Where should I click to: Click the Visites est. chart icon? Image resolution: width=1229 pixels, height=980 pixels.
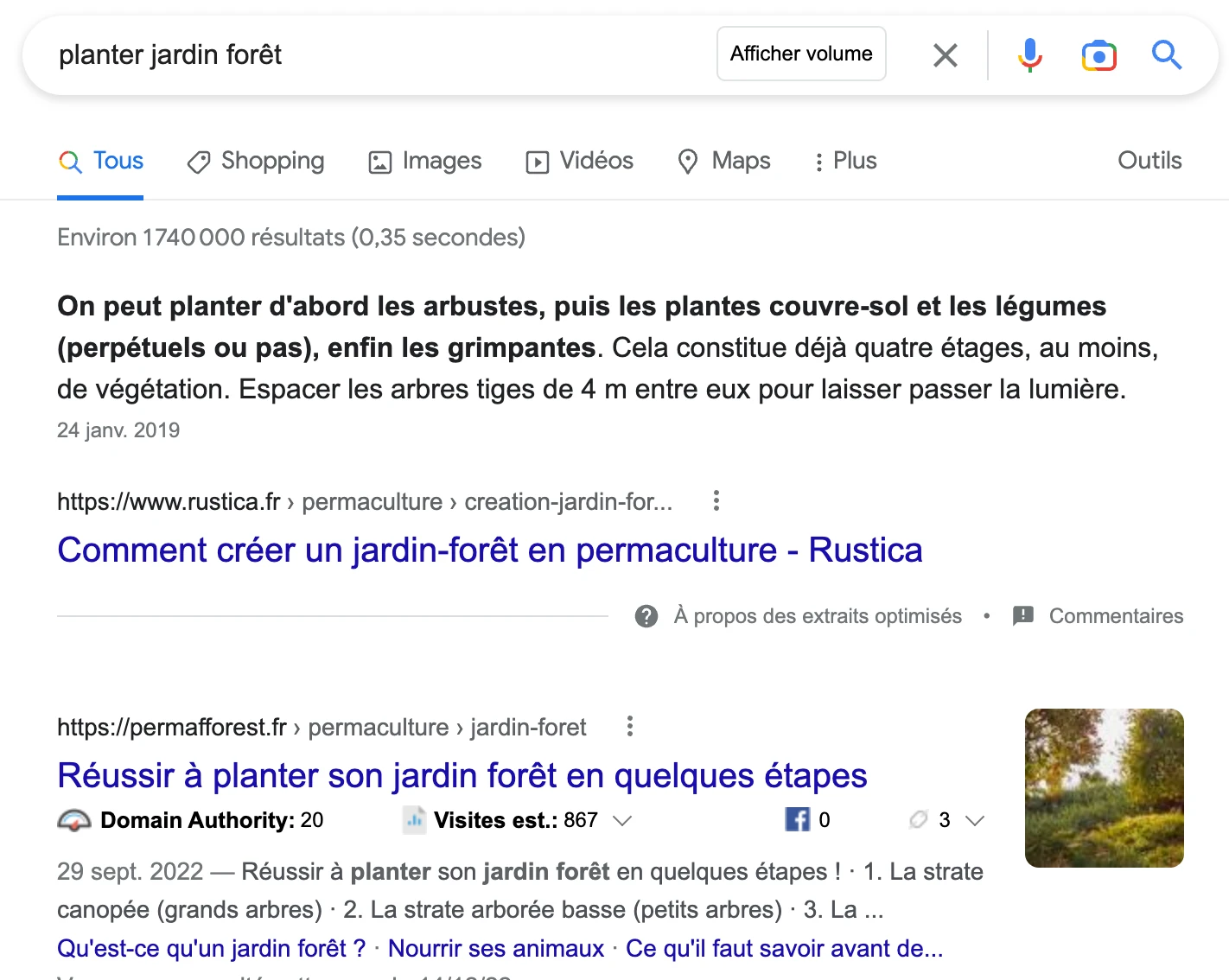[415, 820]
